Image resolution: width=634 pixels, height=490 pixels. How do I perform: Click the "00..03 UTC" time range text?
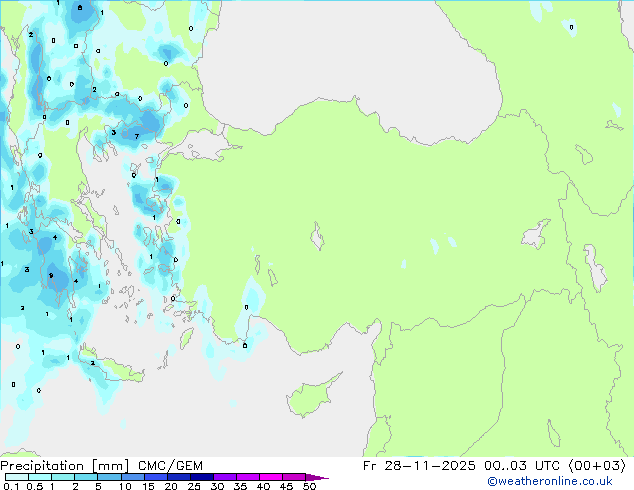(522, 466)
